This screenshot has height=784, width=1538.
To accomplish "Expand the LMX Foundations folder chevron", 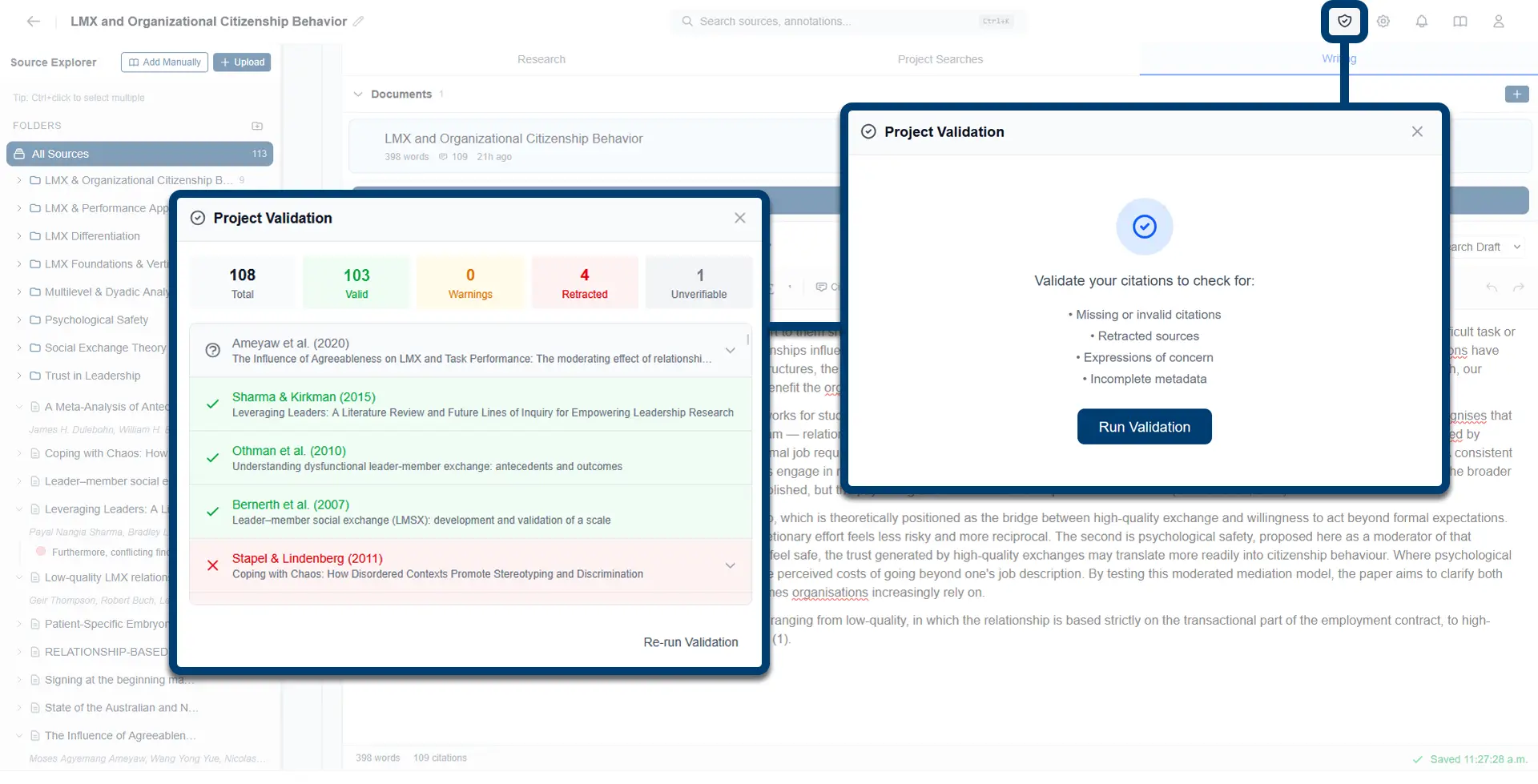I will coord(19,264).
